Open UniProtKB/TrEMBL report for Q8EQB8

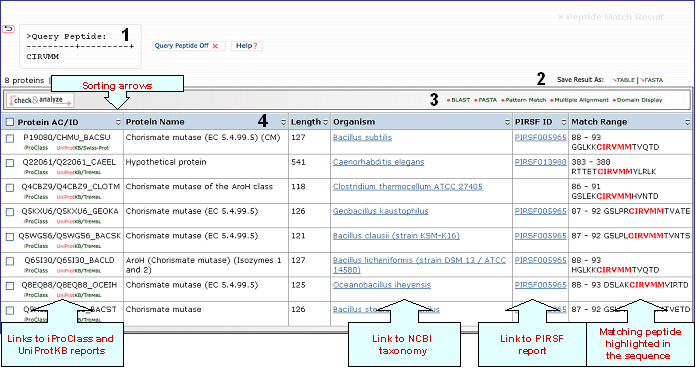click(x=79, y=295)
